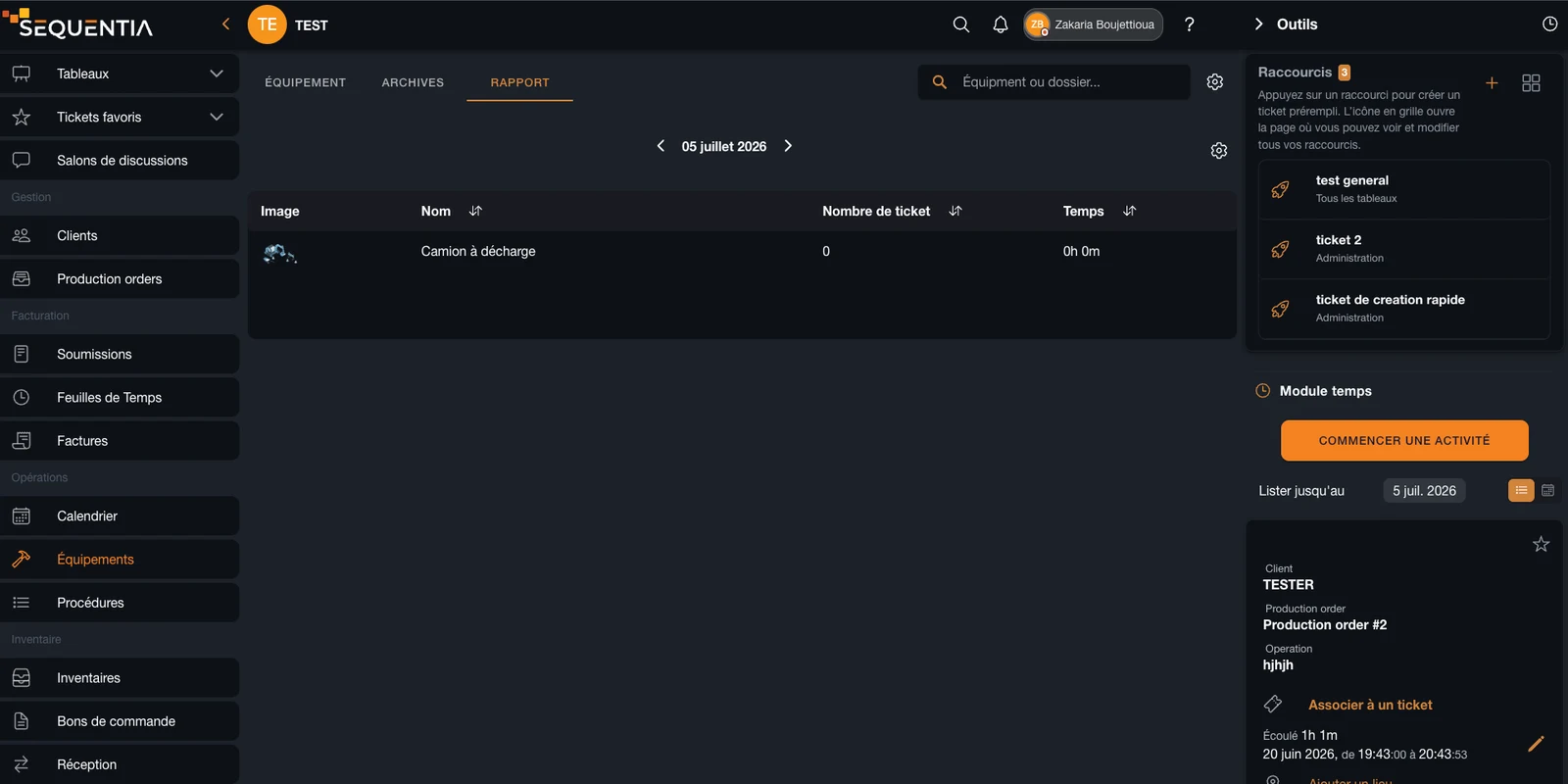The image size is (1568, 784).
Task: Open Soumissions in sidebar
Action: tap(120, 354)
